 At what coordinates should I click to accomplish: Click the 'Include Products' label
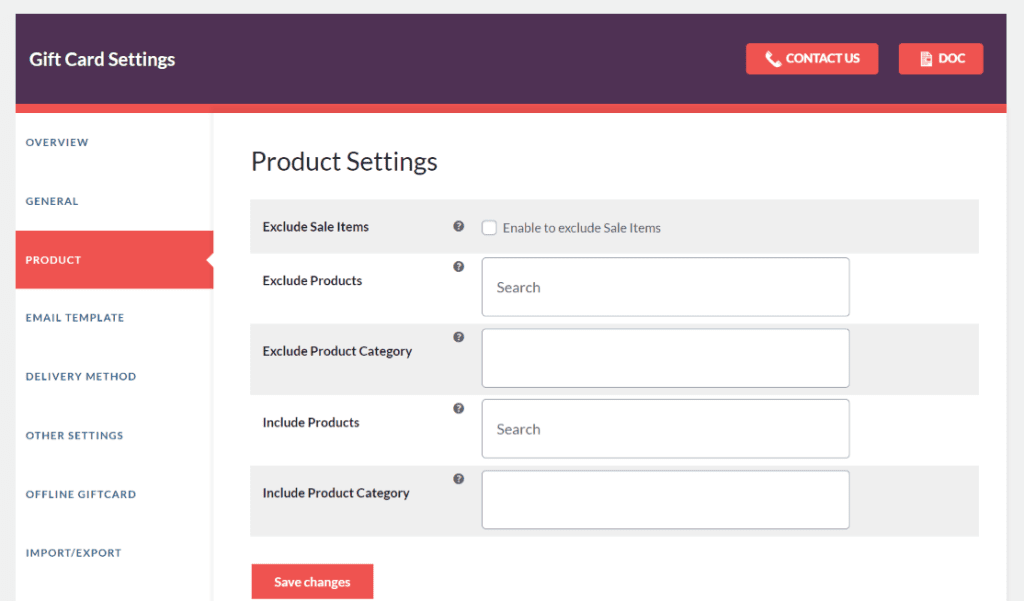(x=311, y=423)
